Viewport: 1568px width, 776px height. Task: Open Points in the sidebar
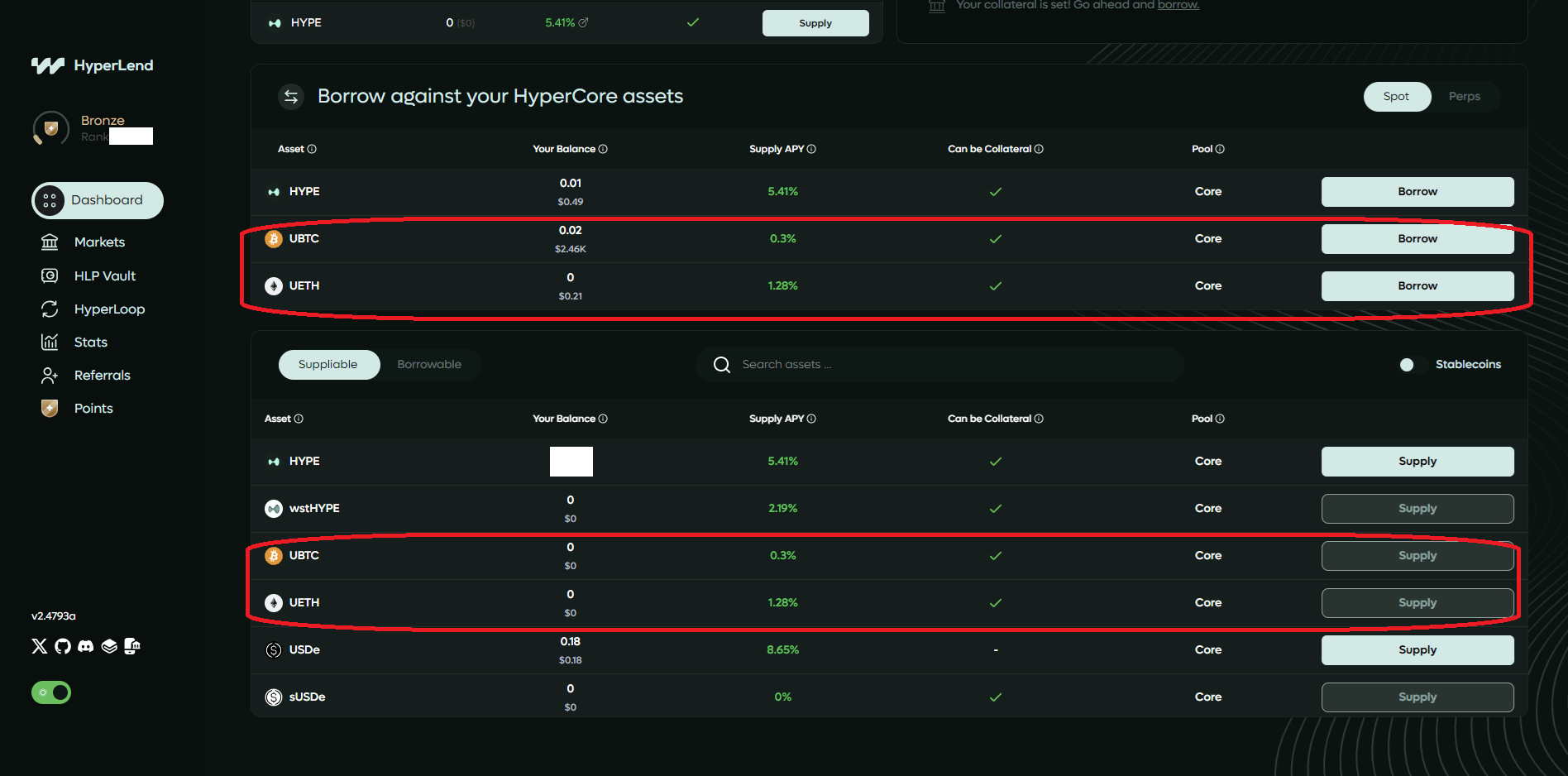(77, 408)
